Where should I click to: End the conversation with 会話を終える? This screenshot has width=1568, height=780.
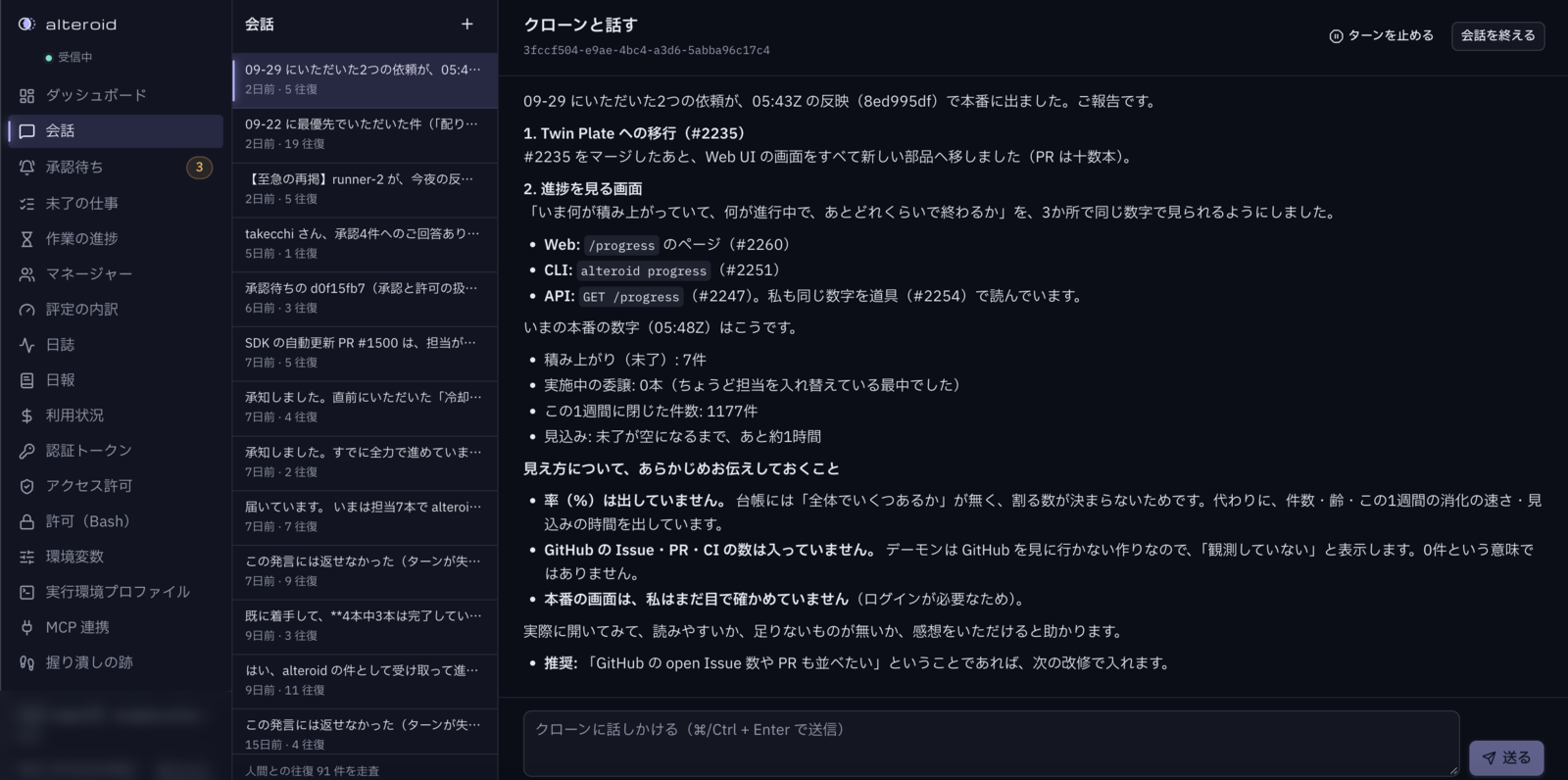[x=1497, y=35]
